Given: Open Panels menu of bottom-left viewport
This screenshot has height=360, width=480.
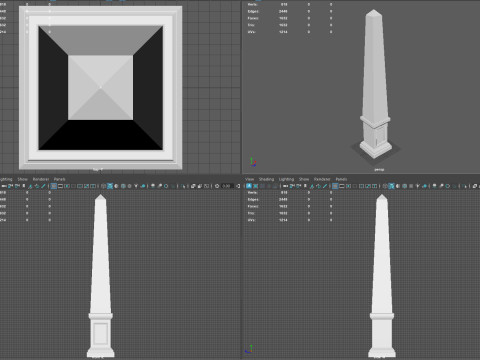Looking at the screenshot, I should [x=60, y=179].
